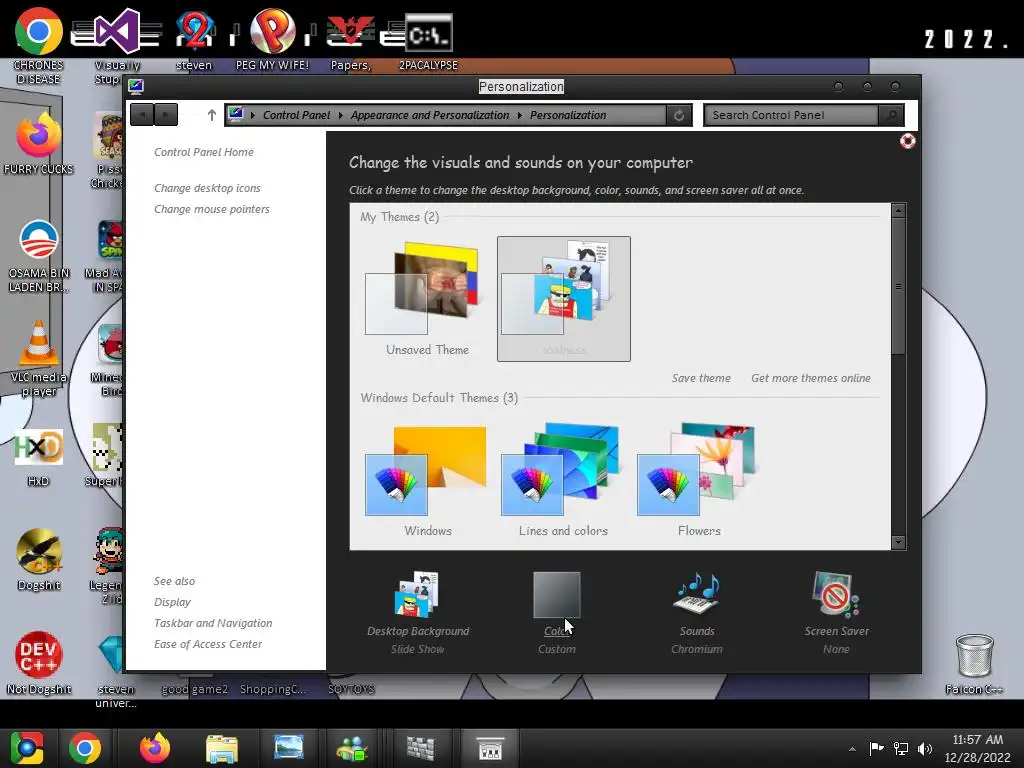The image size is (1024, 768).
Task: Click Control Panel in the breadcrumb
Action: (x=296, y=115)
